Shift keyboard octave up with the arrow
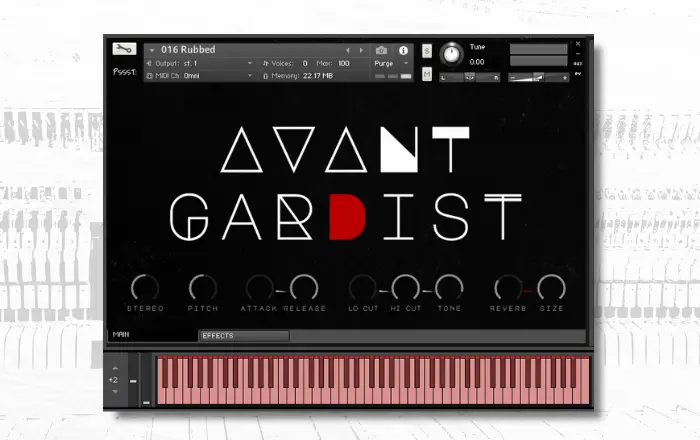 pyautogui.click(x=115, y=369)
